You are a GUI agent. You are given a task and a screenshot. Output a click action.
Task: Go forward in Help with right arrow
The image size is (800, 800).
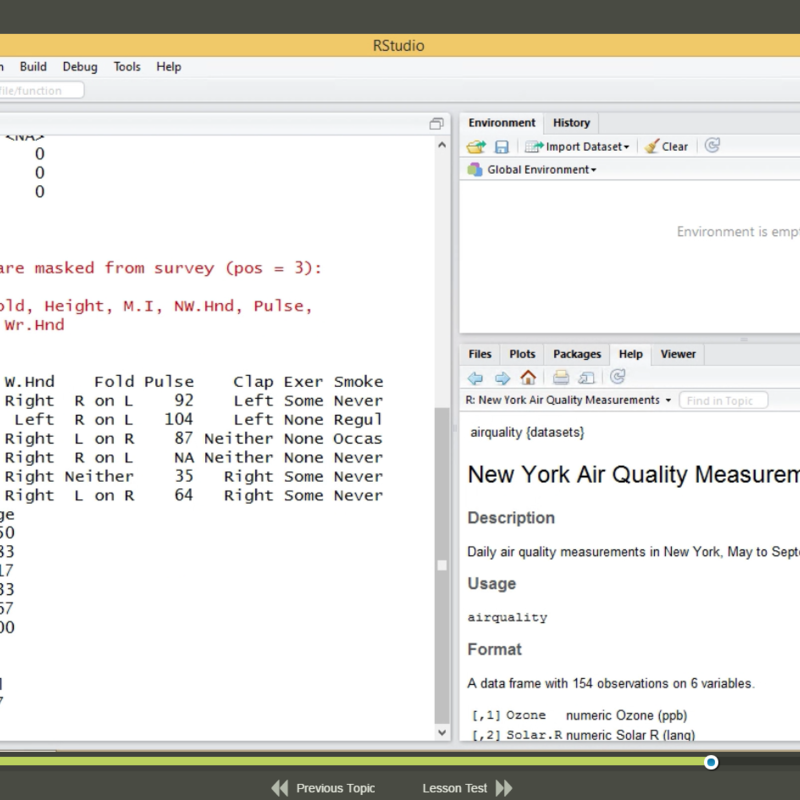502,378
